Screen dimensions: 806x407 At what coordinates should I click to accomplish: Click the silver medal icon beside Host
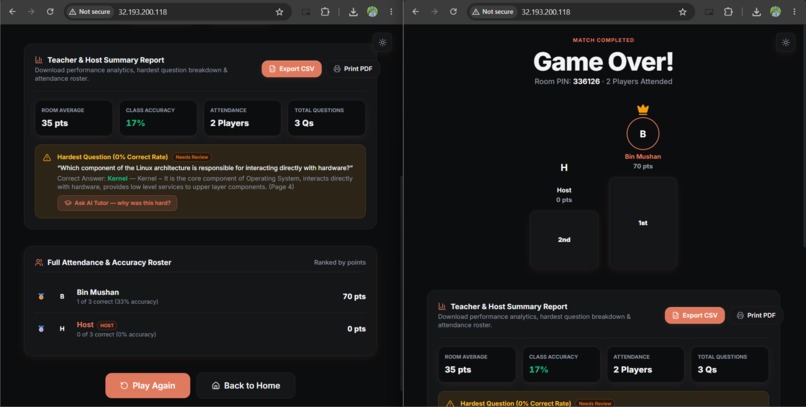tap(41, 329)
